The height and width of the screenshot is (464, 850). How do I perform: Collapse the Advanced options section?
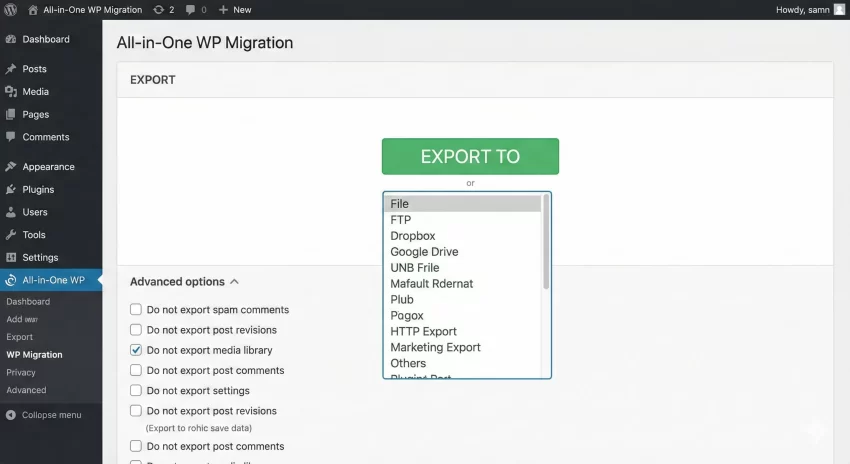click(x=184, y=281)
